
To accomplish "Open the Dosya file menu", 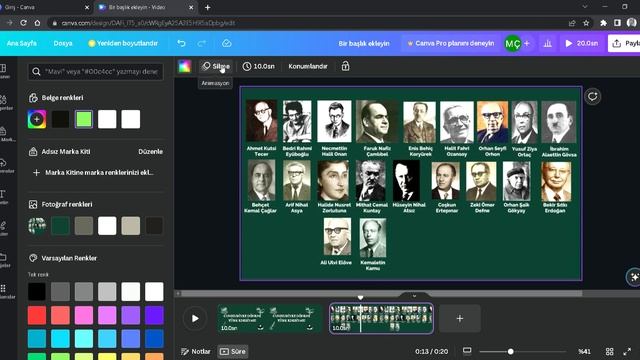I will [63, 43].
